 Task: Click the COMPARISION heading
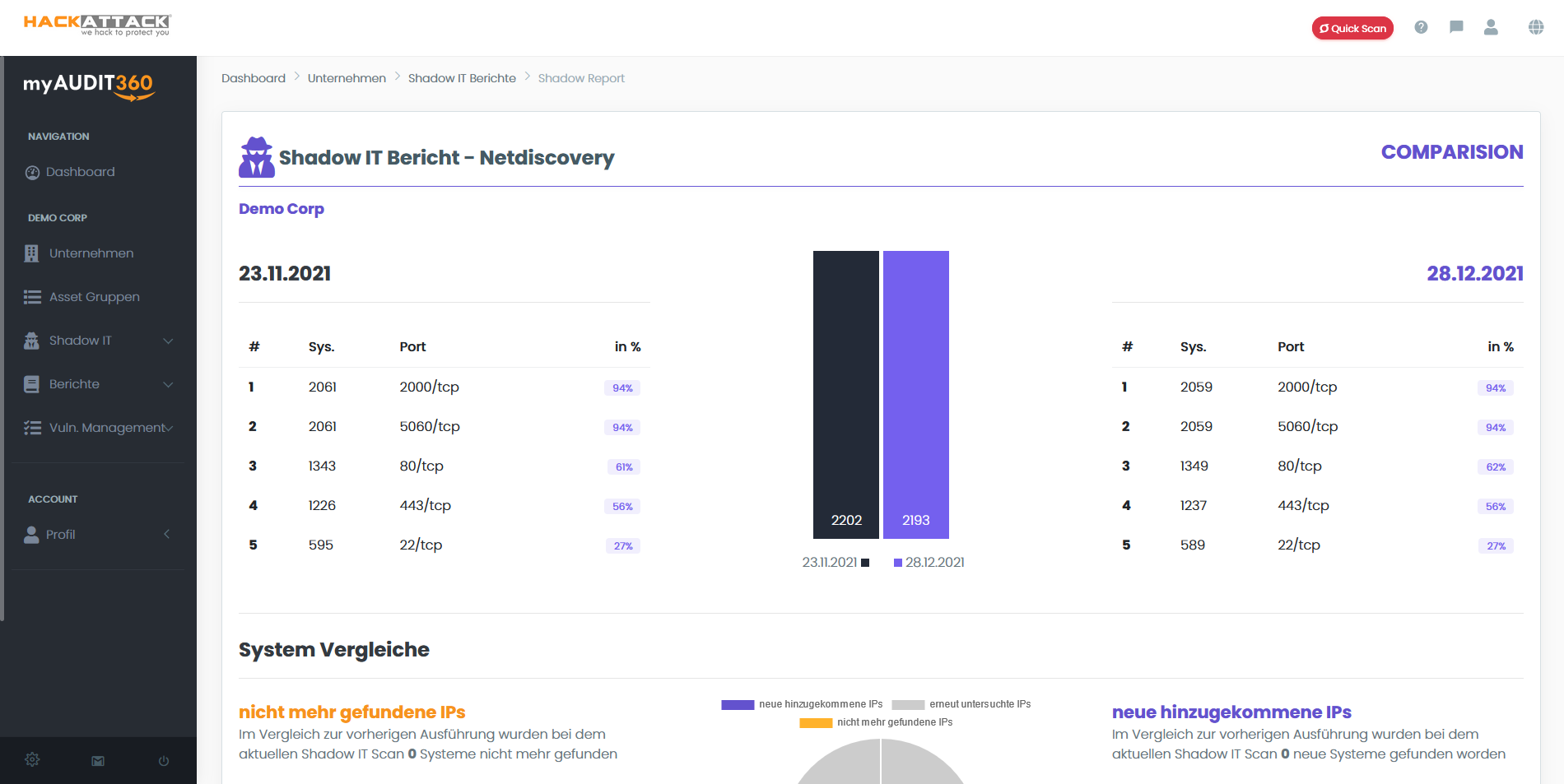[1452, 152]
